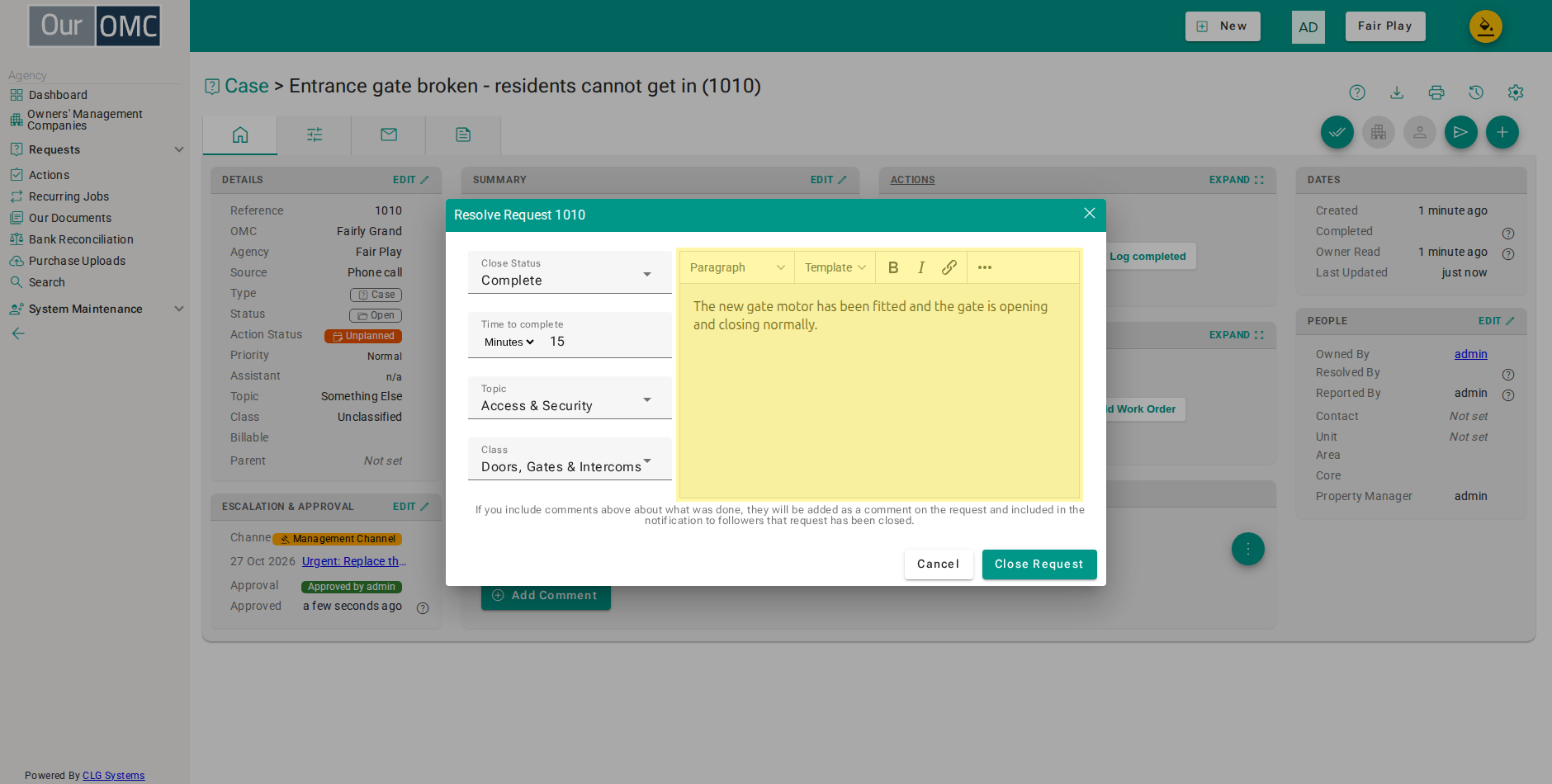Click the time to complete value field
The height and width of the screenshot is (784, 1552).
[x=606, y=342]
